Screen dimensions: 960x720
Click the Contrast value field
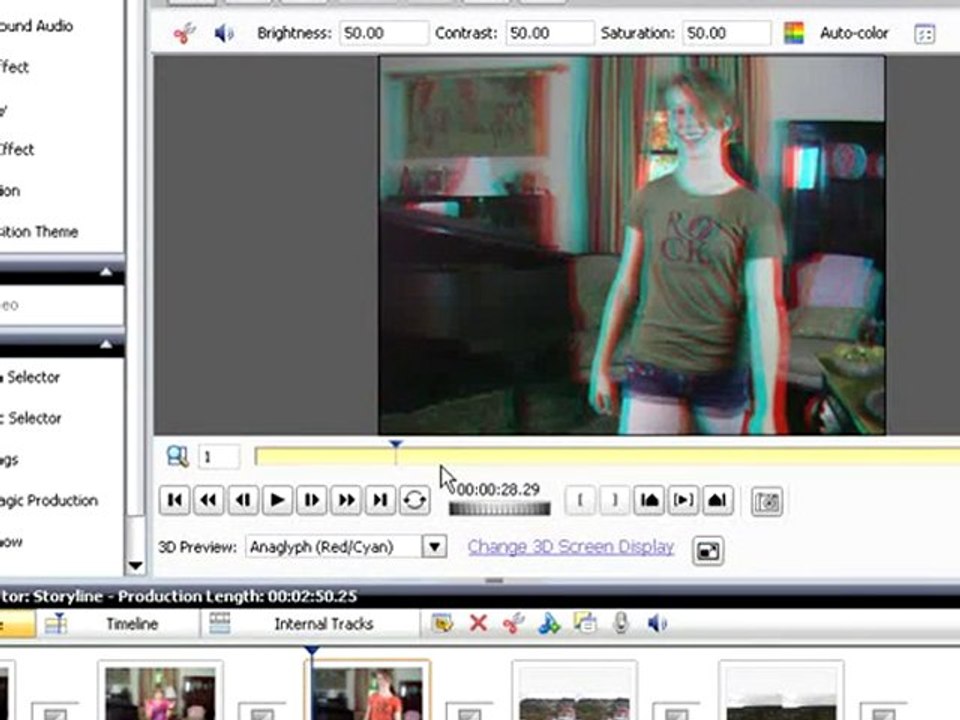(x=549, y=33)
